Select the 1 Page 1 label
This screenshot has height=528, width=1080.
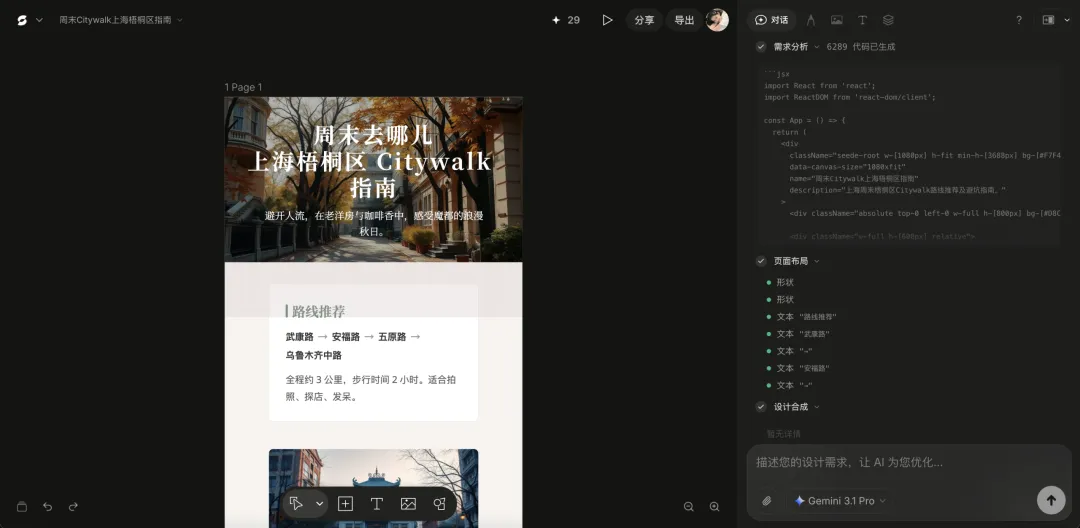point(243,87)
